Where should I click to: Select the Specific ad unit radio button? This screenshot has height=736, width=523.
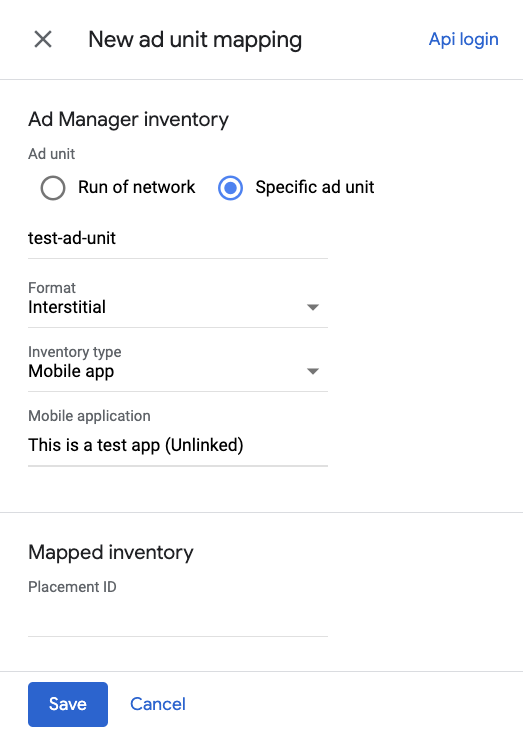[x=230, y=188]
